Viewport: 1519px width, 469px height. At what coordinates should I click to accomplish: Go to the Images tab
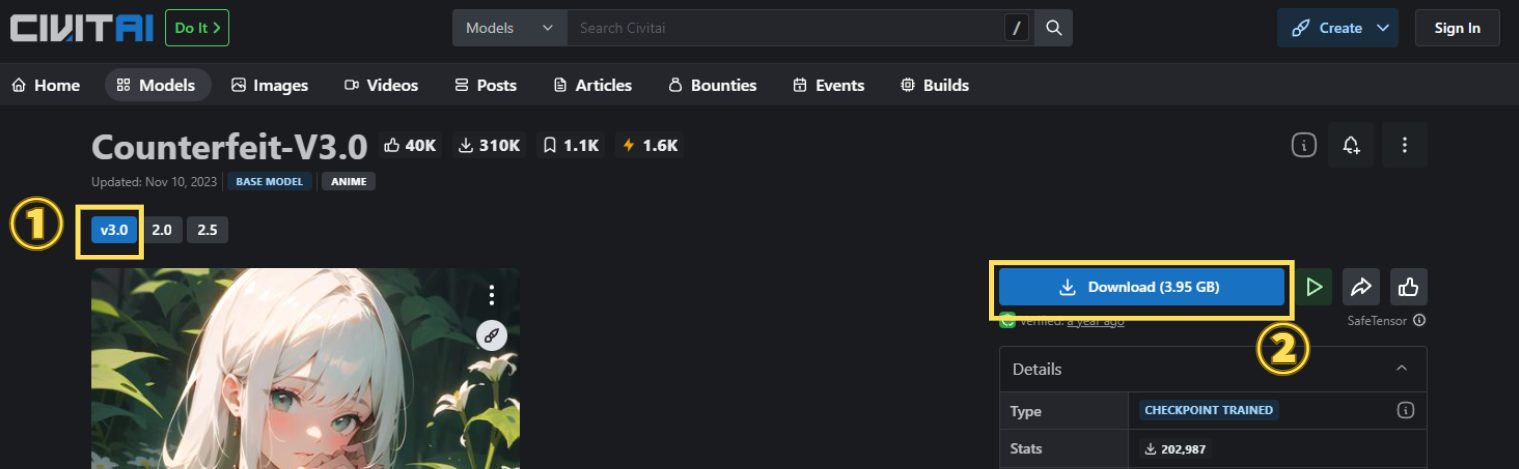(x=269, y=85)
